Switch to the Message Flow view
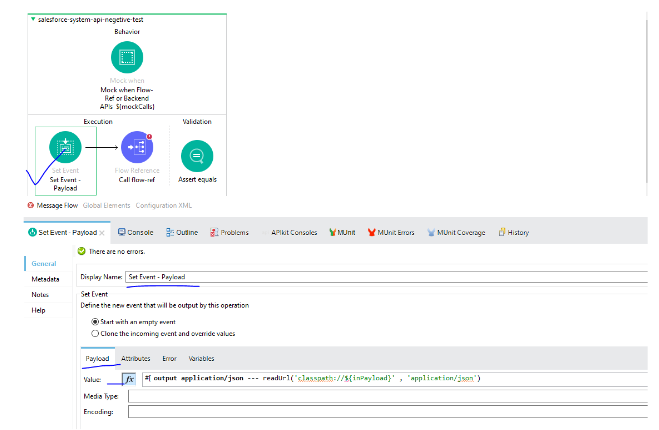Image resolution: width=659 pixels, height=430 pixels. (x=57, y=206)
